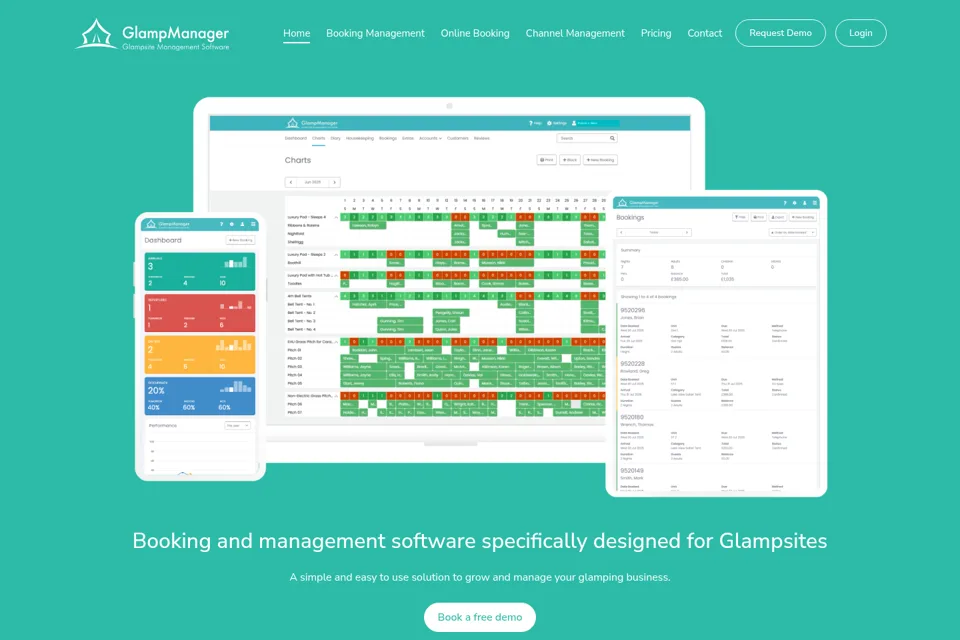This screenshot has width=960, height=640.
Task: Click the settings gear in phone mockup
Action: click(x=231, y=224)
